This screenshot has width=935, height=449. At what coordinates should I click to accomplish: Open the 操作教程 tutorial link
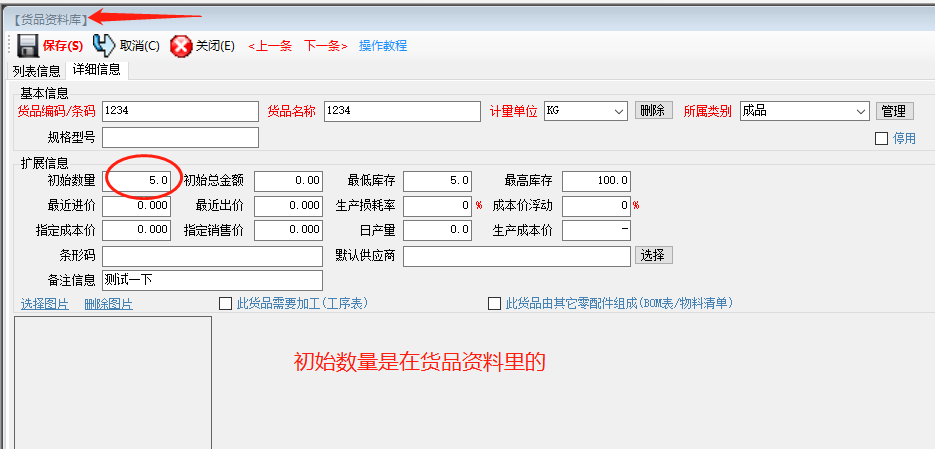383,46
